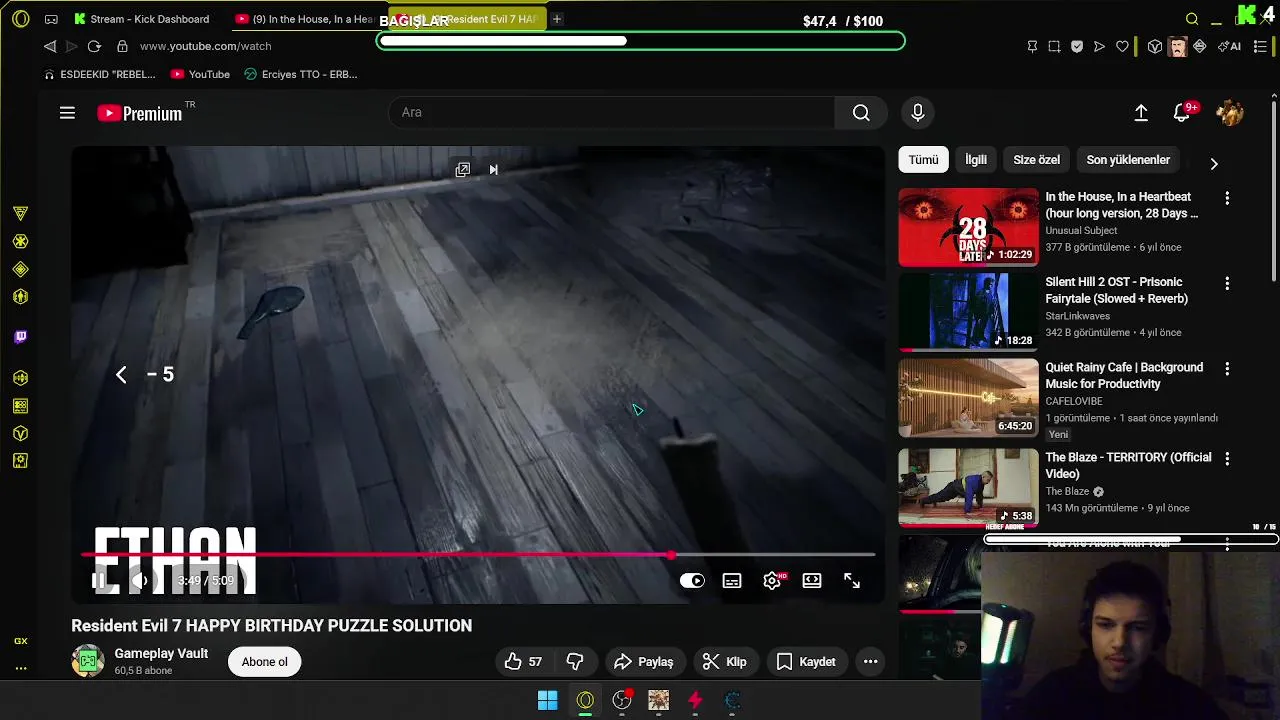Reload the page with the refresh icon
This screenshot has height=720, width=1280.
tap(94, 46)
